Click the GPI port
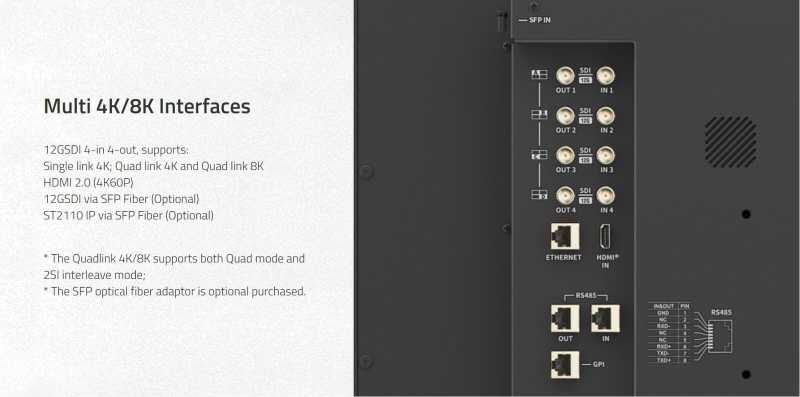 tap(565, 364)
